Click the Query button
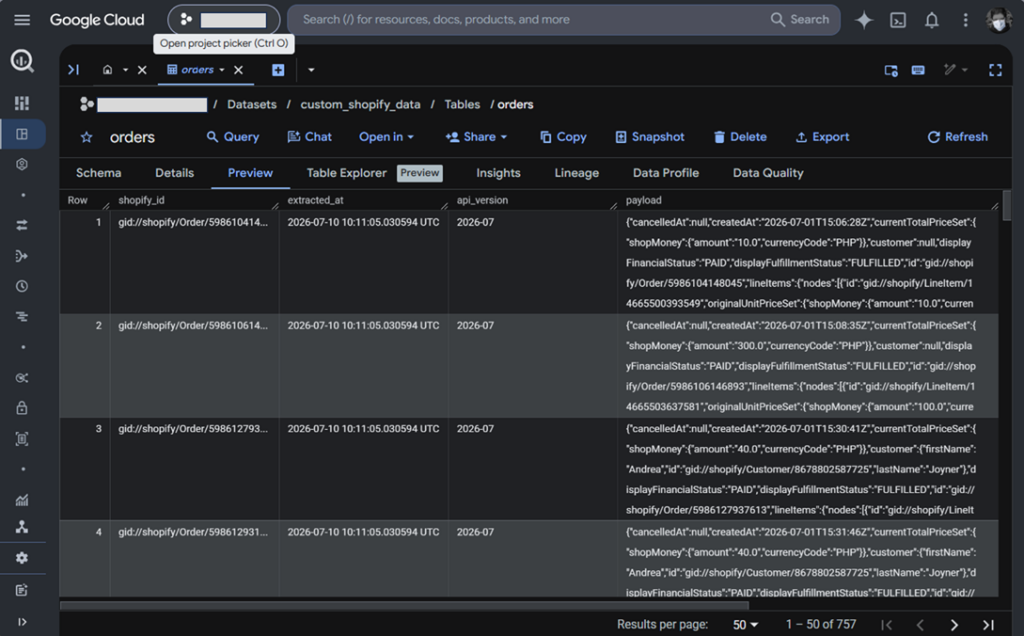The image size is (1024, 636). pyautogui.click(x=232, y=137)
